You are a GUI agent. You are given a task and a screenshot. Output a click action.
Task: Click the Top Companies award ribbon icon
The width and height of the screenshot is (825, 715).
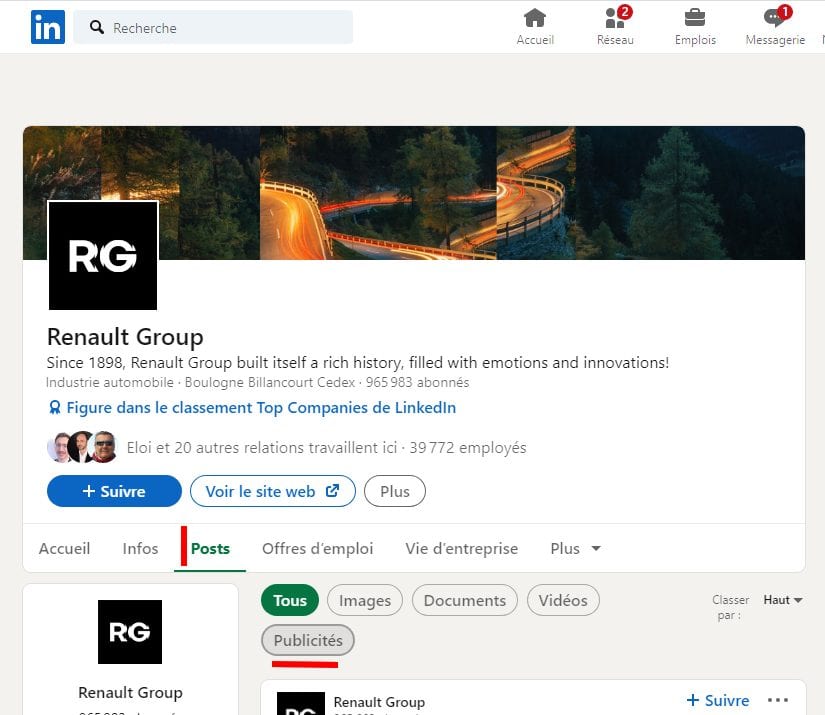[x=54, y=408]
